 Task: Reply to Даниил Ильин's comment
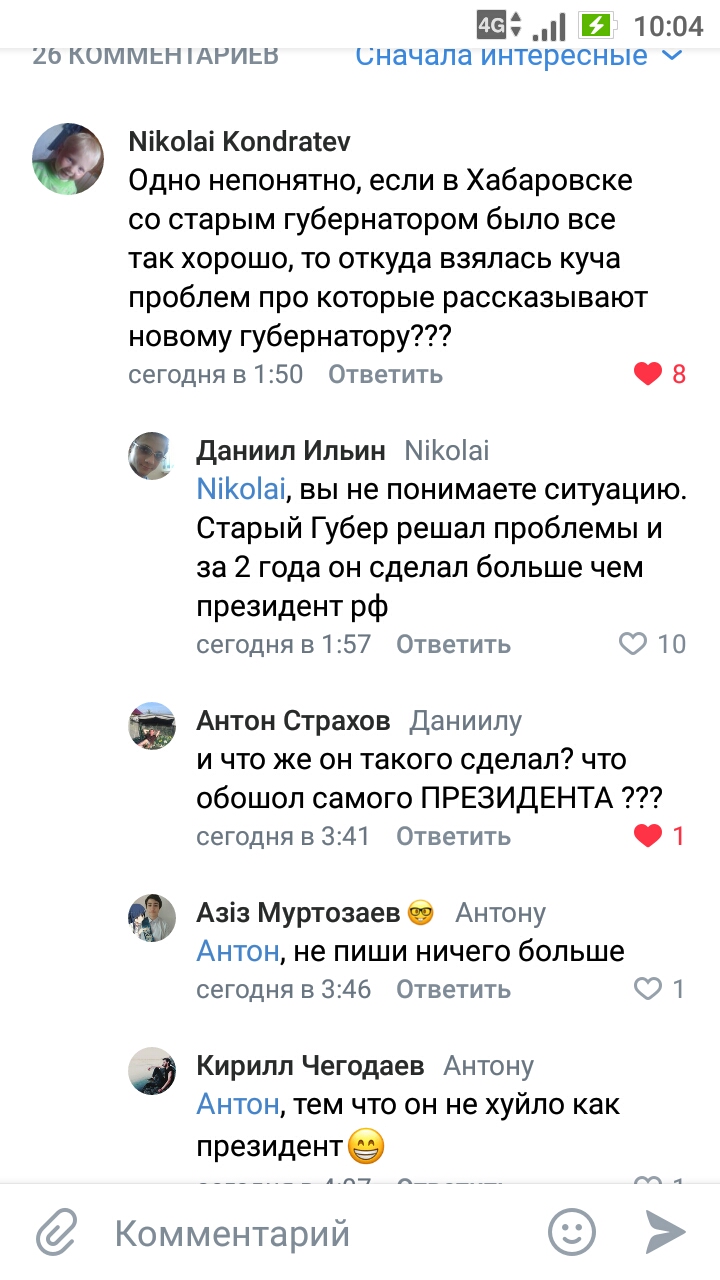pyautogui.click(x=453, y=644)
